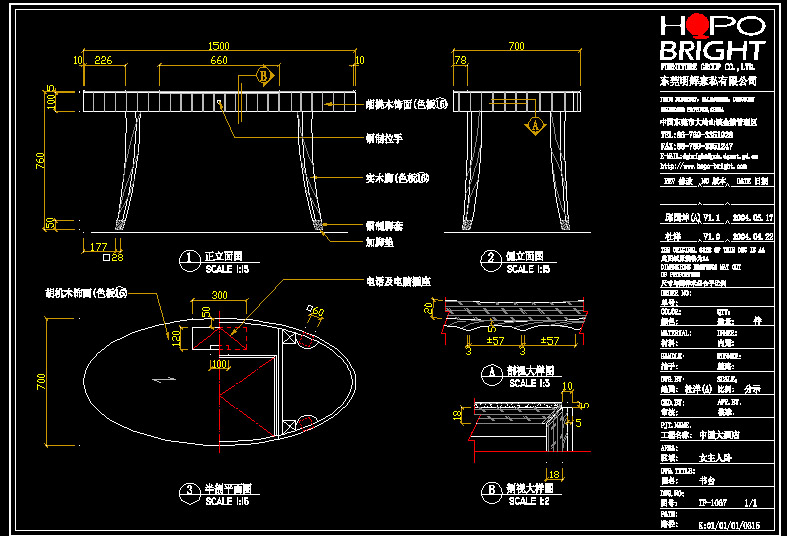This screenshot has height=536, width=787.
Task: Click view number 1 circle bubble
Action: coord(190,261)
